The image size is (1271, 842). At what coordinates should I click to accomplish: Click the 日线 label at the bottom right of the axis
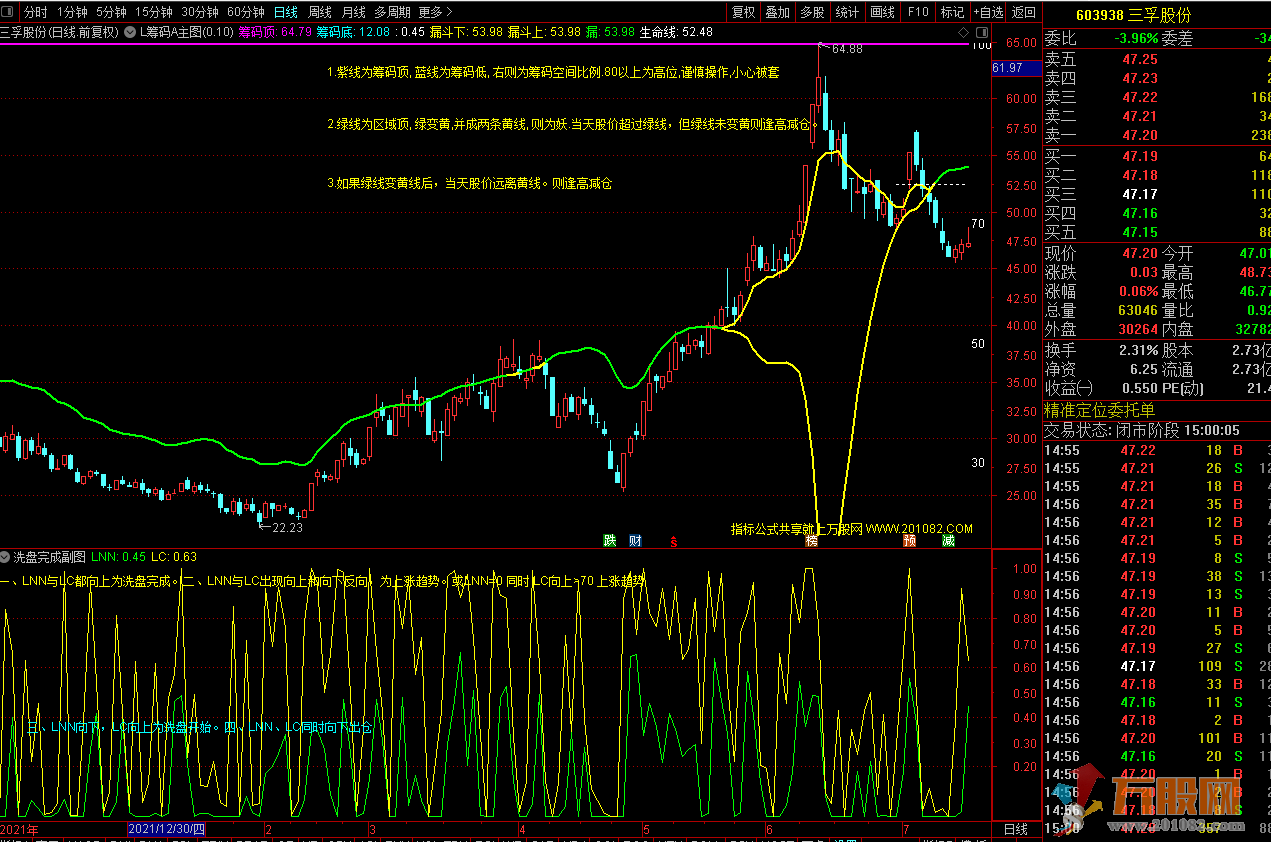click(x=1015, y=830)
